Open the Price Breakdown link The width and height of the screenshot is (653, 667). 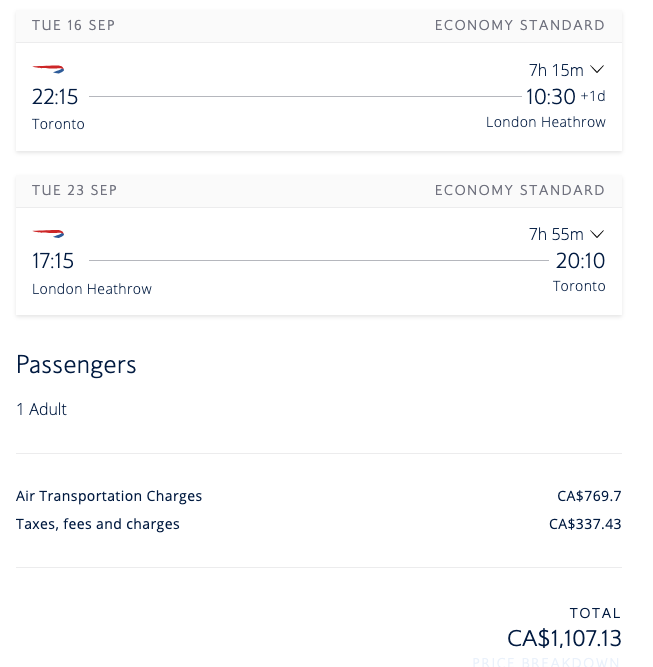click(546, 662)
